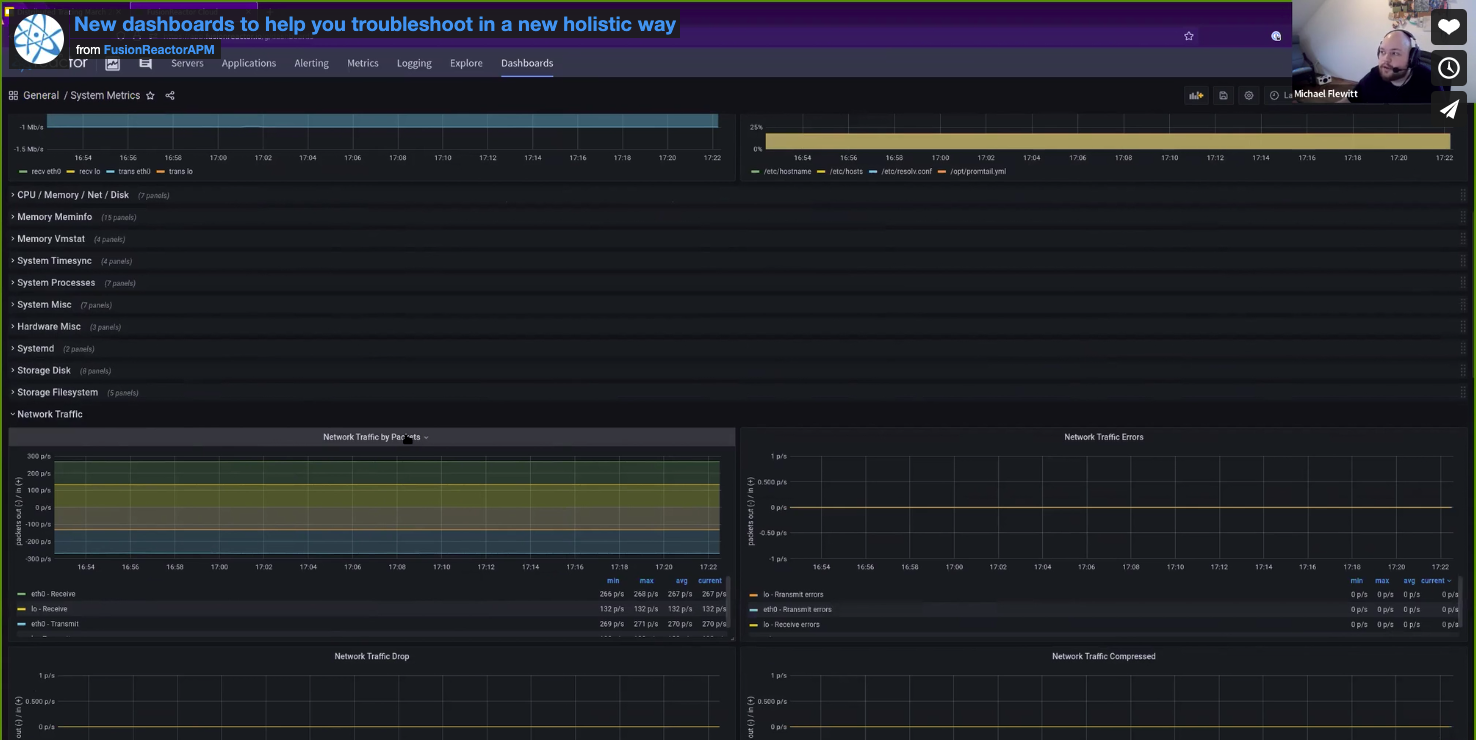This screenshot has width=1476, height=740.
Task: Open the FusionReactorAPM channel avatar
Action: click(39, 39)
